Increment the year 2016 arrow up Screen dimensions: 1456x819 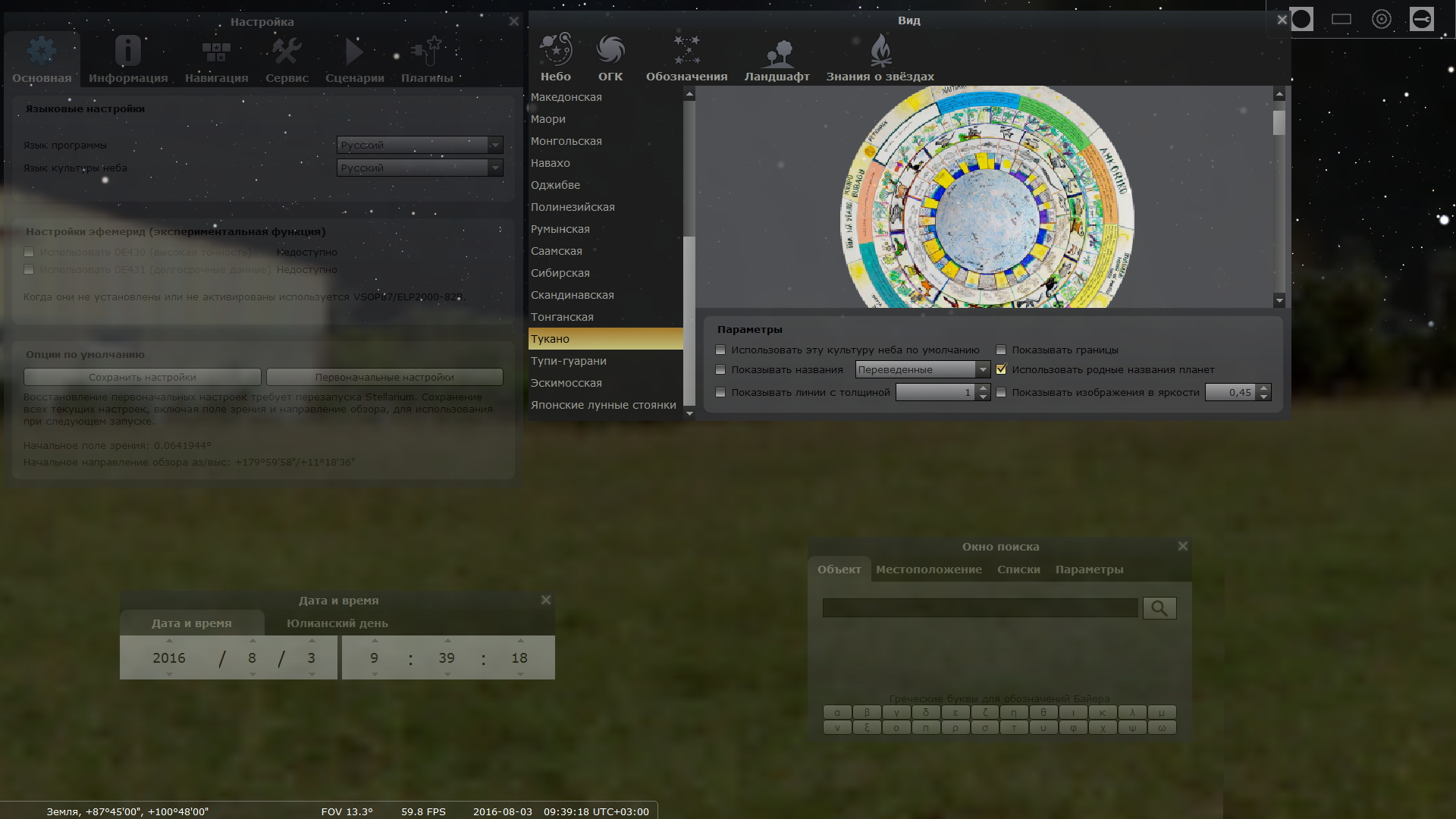[x=169, y=642]
